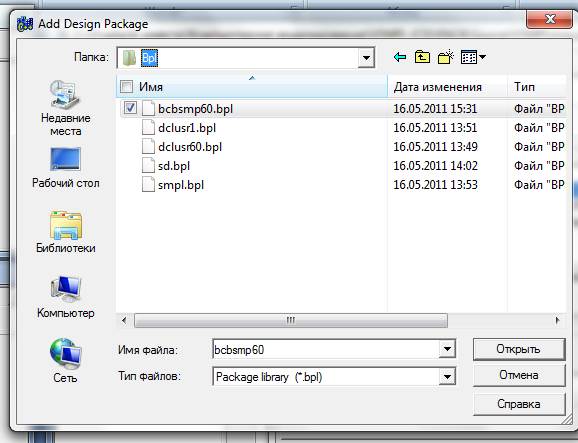
Task: Select the file name sd.bpl
Action: [x=174, y=166]
